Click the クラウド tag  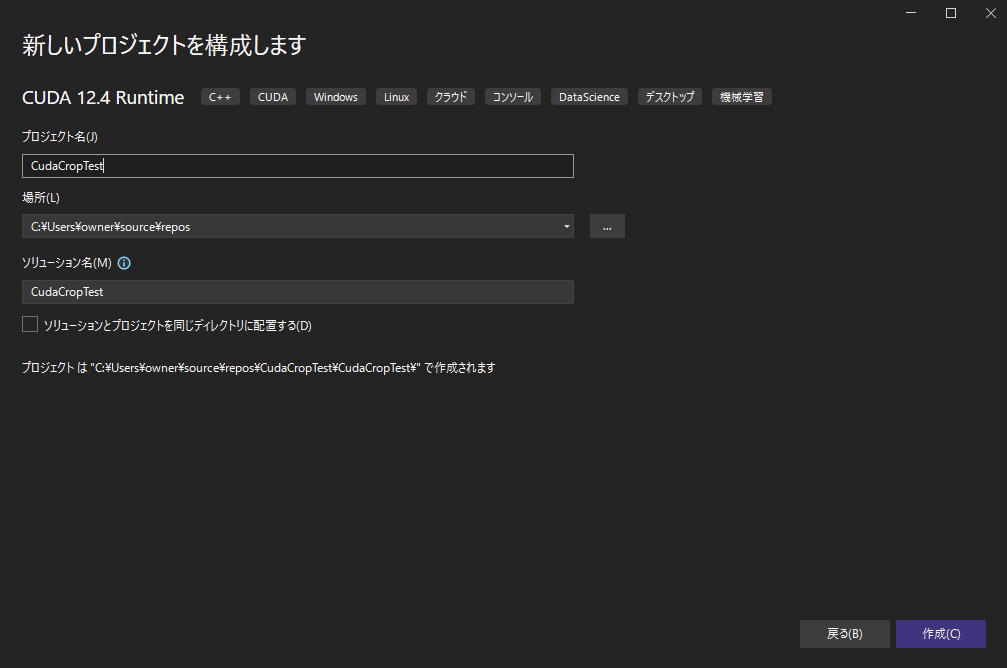[451, 97]
